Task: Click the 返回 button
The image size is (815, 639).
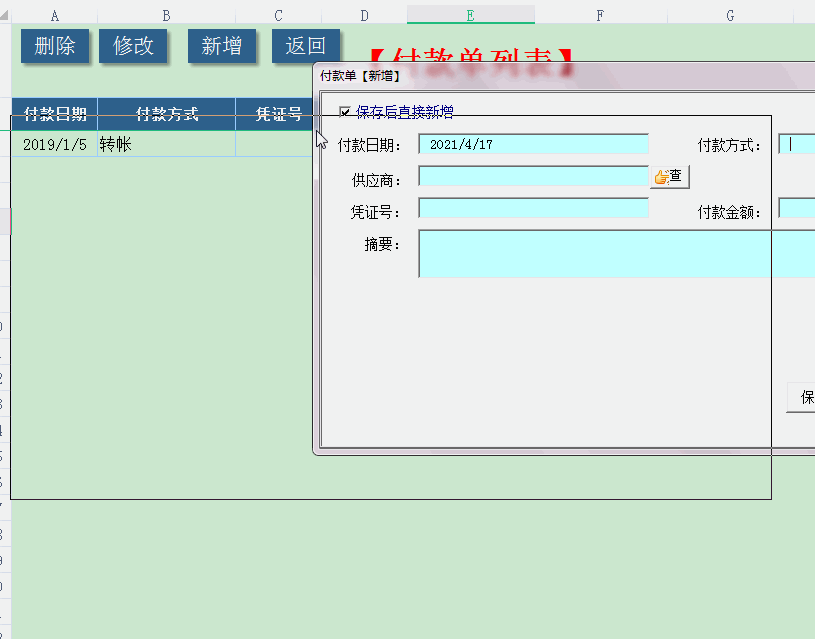Action: [x=306, y=46]
